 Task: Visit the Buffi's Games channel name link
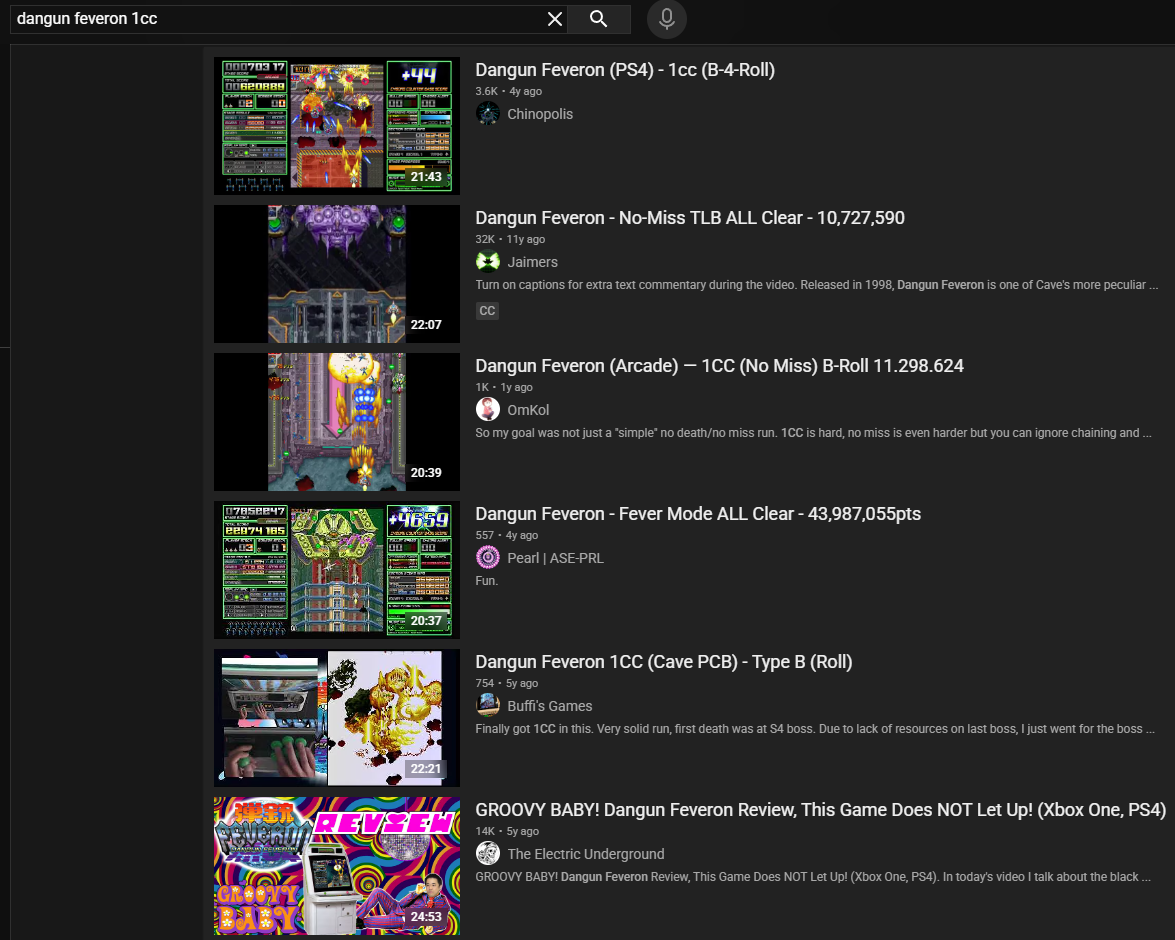point(549,706)
